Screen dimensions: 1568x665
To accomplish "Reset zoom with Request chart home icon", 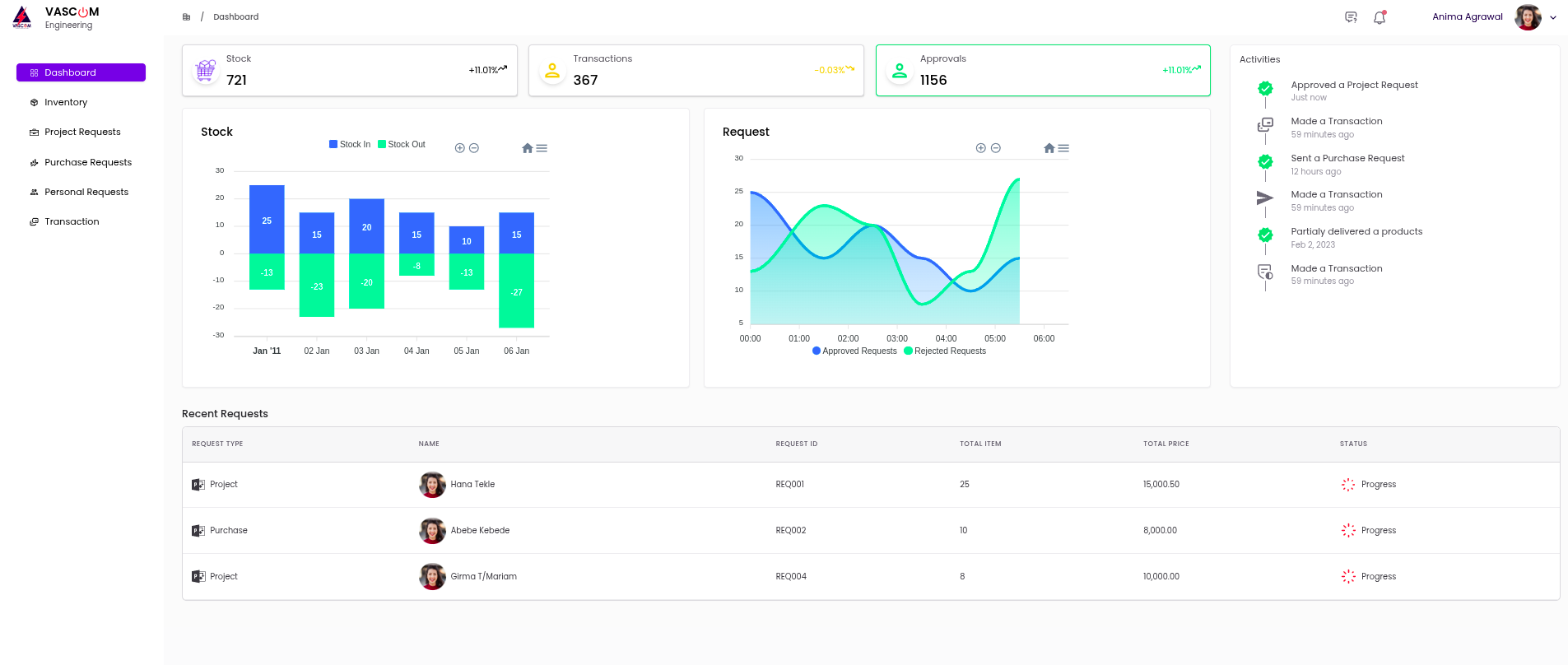I will point(1049,148).
